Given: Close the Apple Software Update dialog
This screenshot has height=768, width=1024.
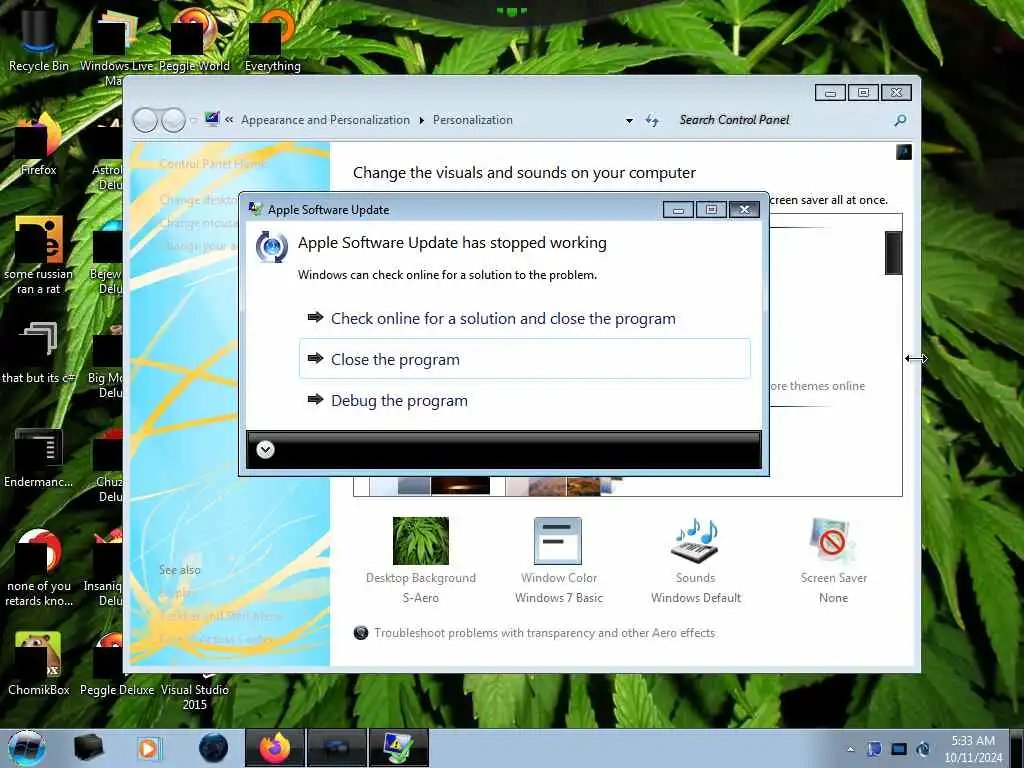Looking at the screenshot, I should pyautogui.click(x=744, y=210).
